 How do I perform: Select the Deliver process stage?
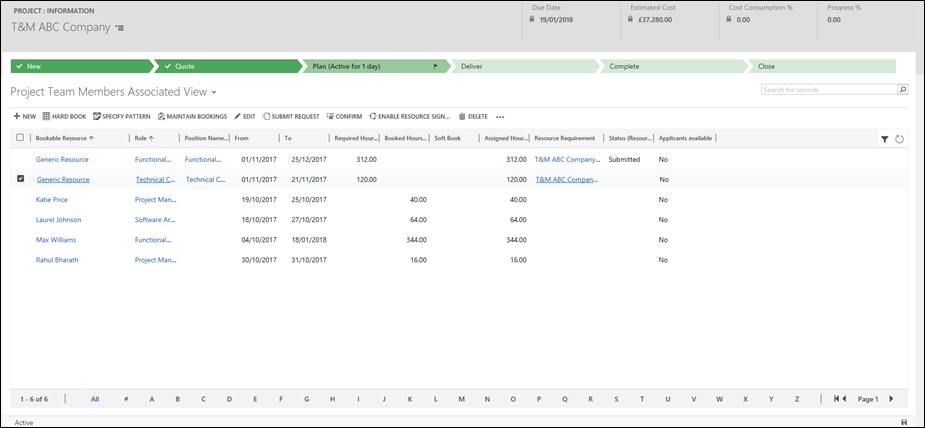click(x=524, y=67)
